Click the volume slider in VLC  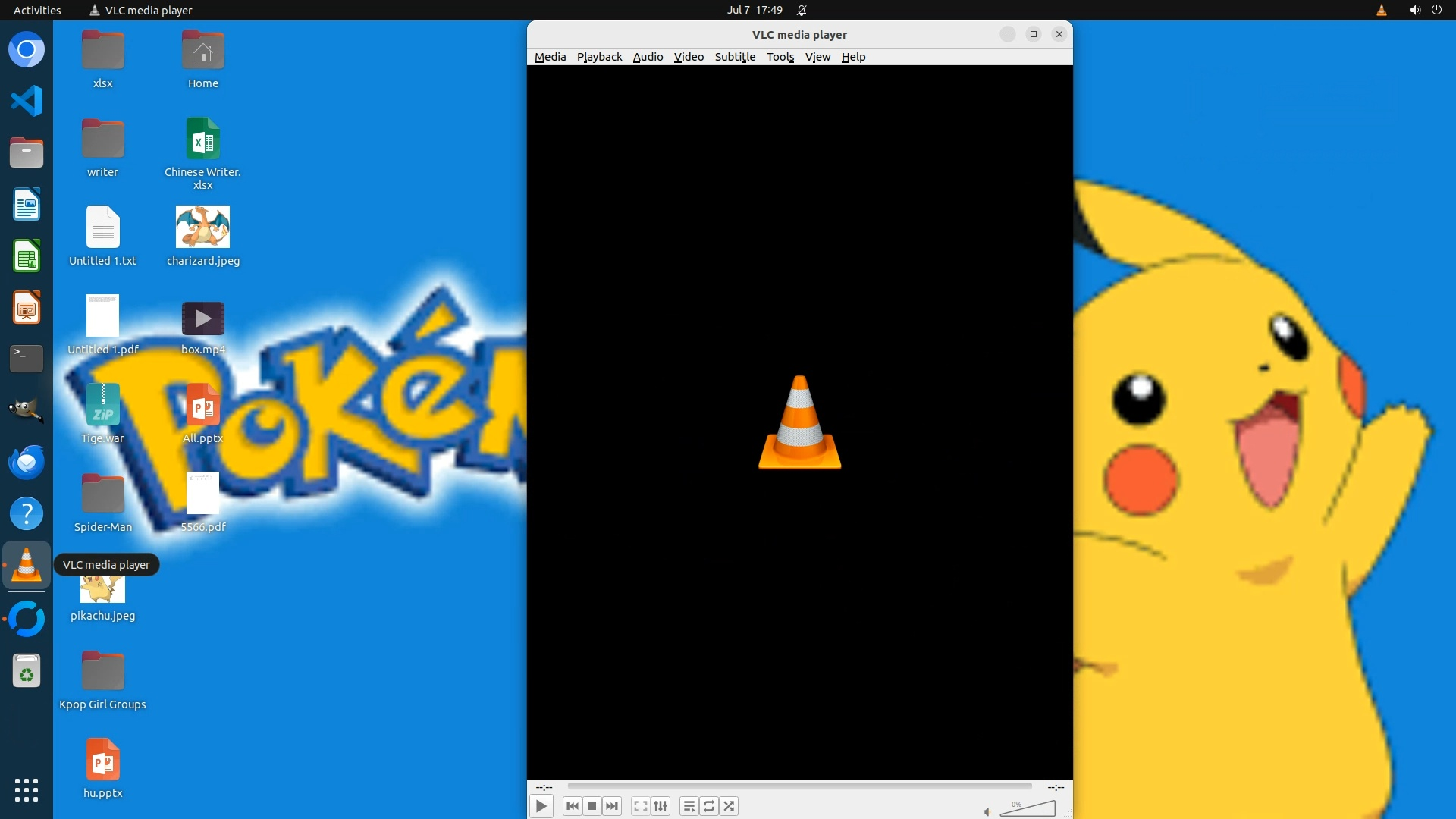point(1028,809)
